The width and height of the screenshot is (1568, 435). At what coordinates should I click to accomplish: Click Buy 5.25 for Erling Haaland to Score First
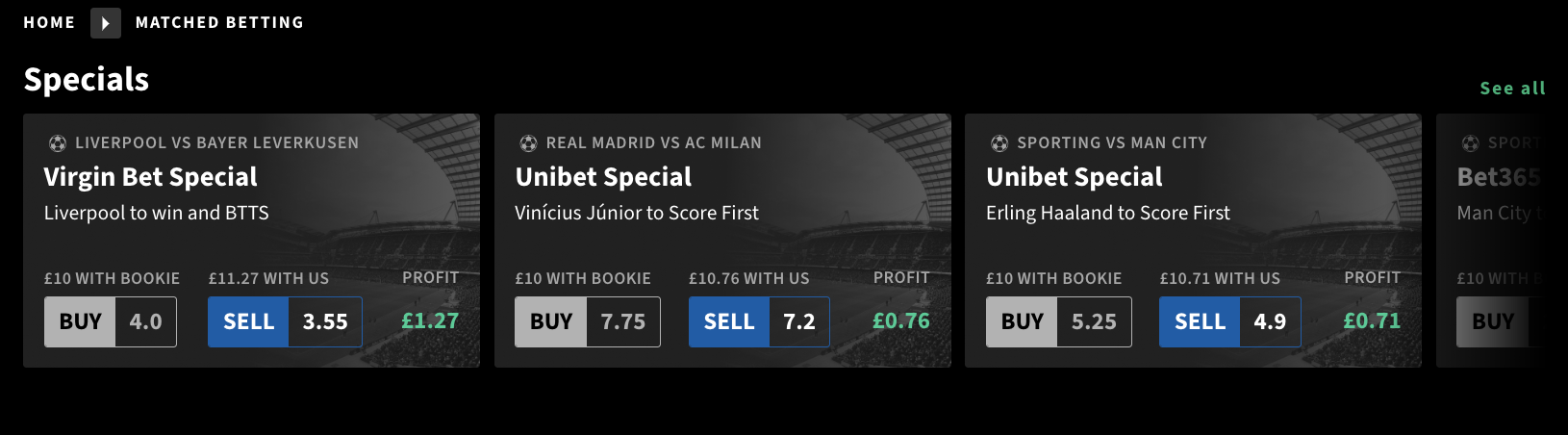point(1059,321)
